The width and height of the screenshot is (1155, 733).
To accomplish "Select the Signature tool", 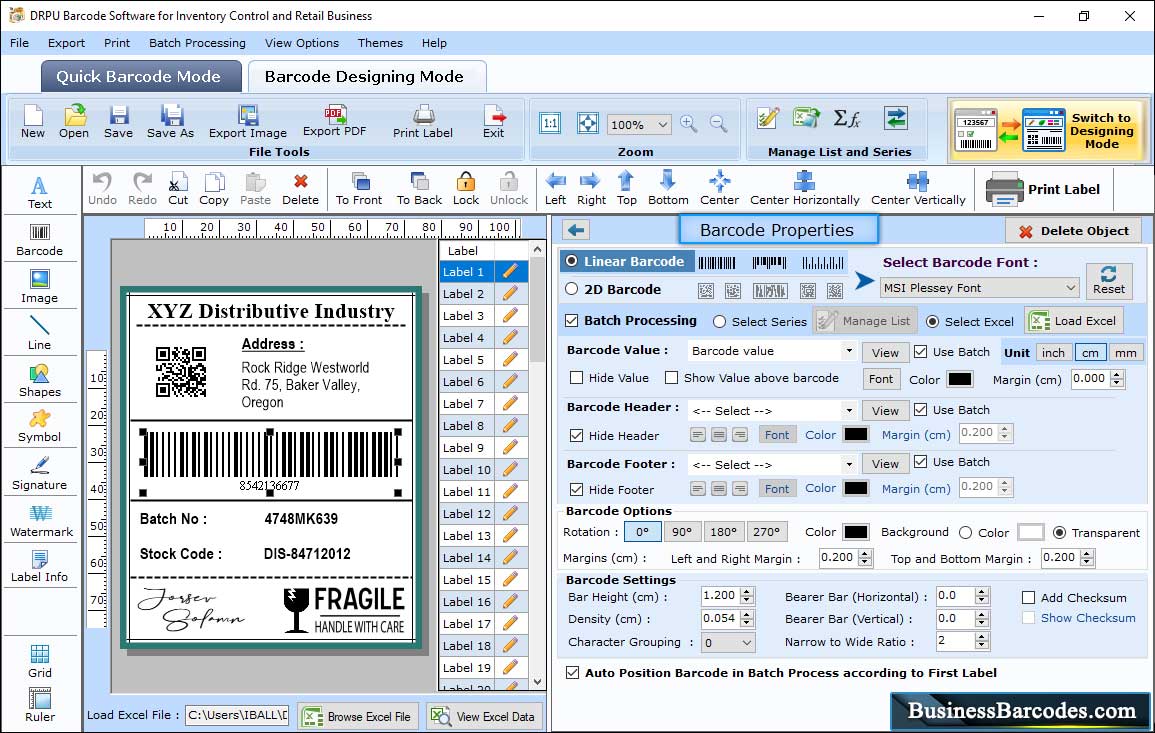I will (x=40, y=474).
